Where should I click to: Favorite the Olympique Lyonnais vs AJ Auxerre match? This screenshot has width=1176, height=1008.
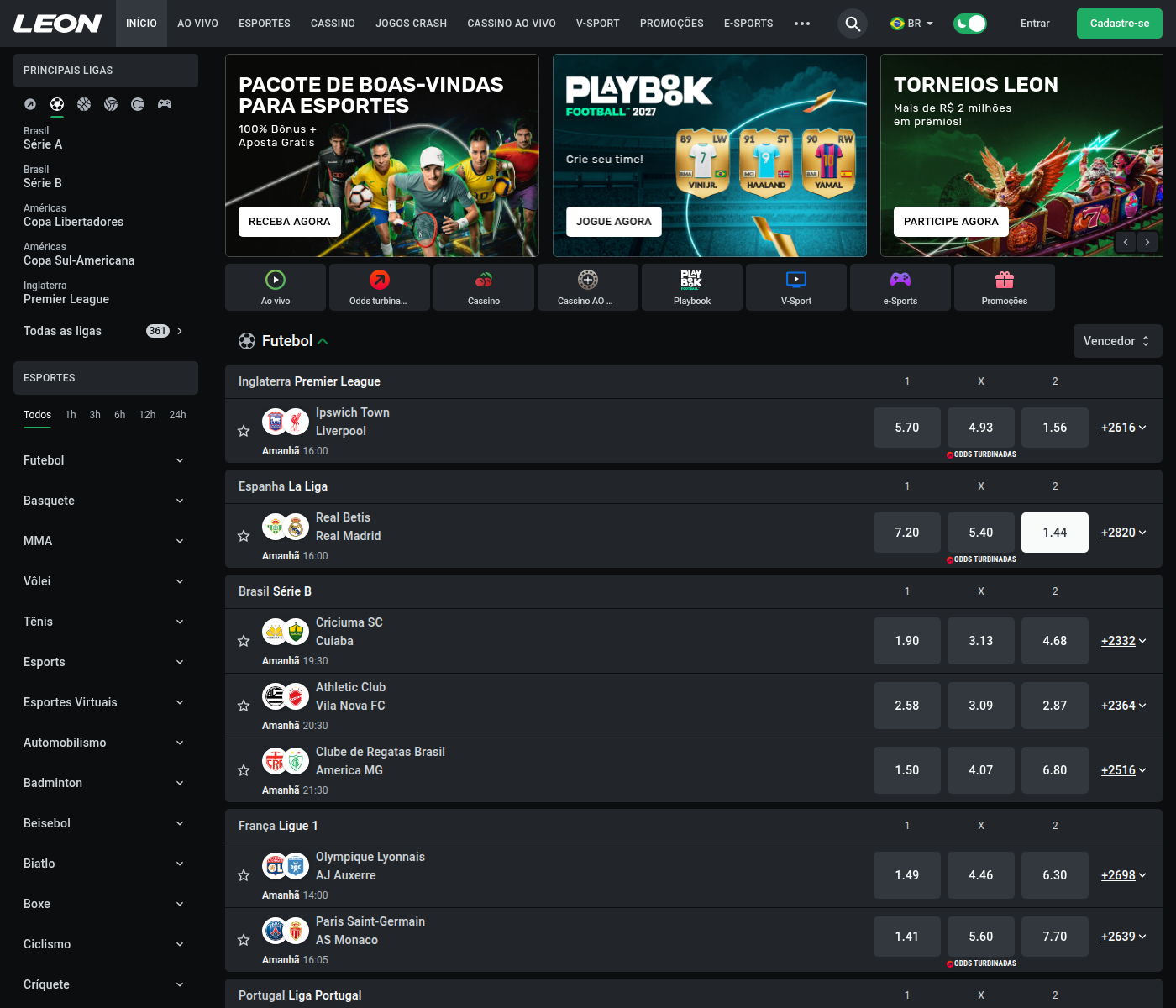tap(244, 875)
